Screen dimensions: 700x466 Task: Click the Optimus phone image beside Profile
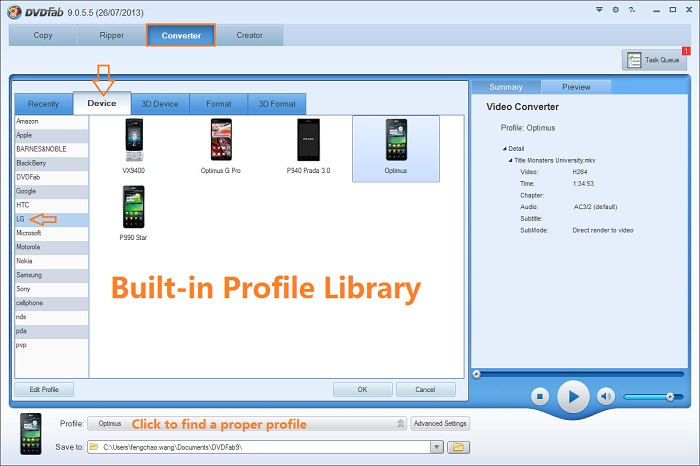click(x=31, y=434)
